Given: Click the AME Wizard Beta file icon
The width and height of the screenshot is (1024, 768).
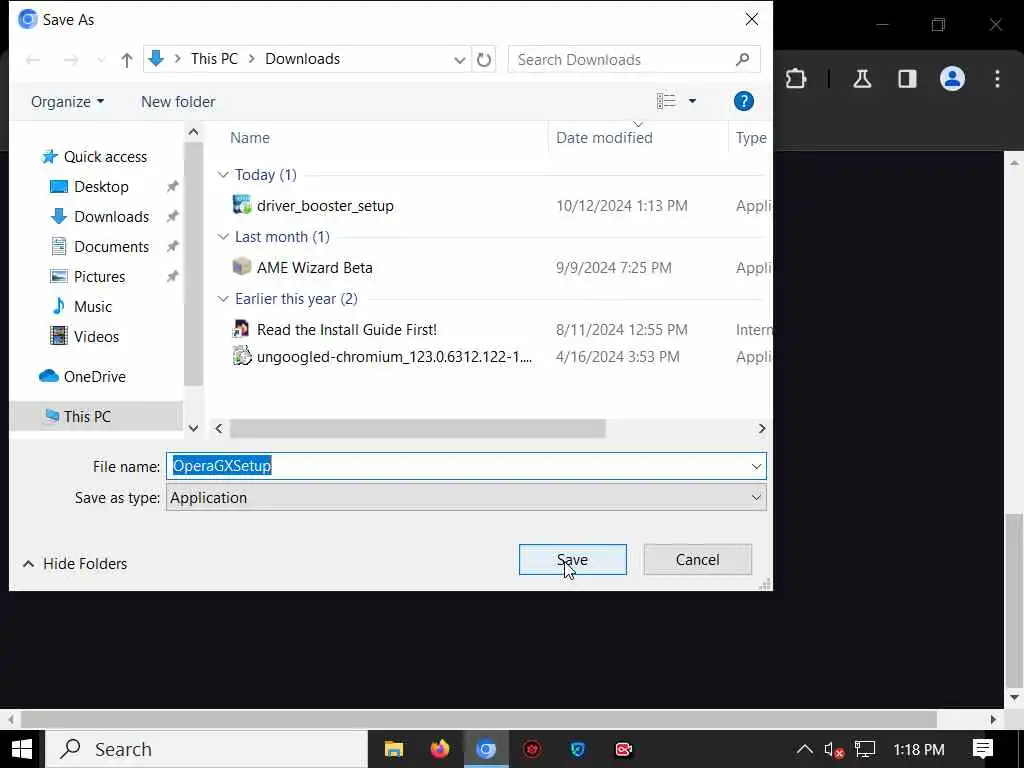Looking at the screenshot, I should 242,267.
